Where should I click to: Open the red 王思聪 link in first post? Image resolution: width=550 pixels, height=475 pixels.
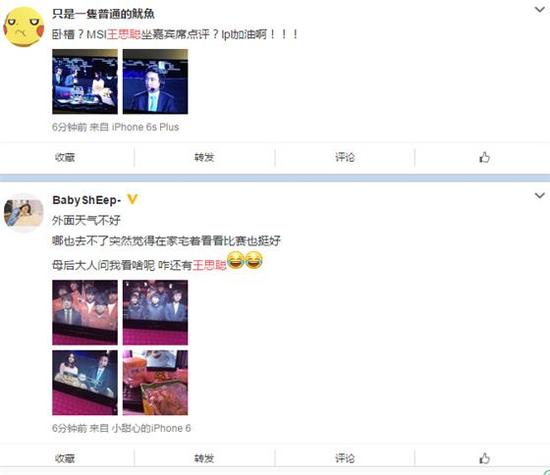tap(123, 34)
